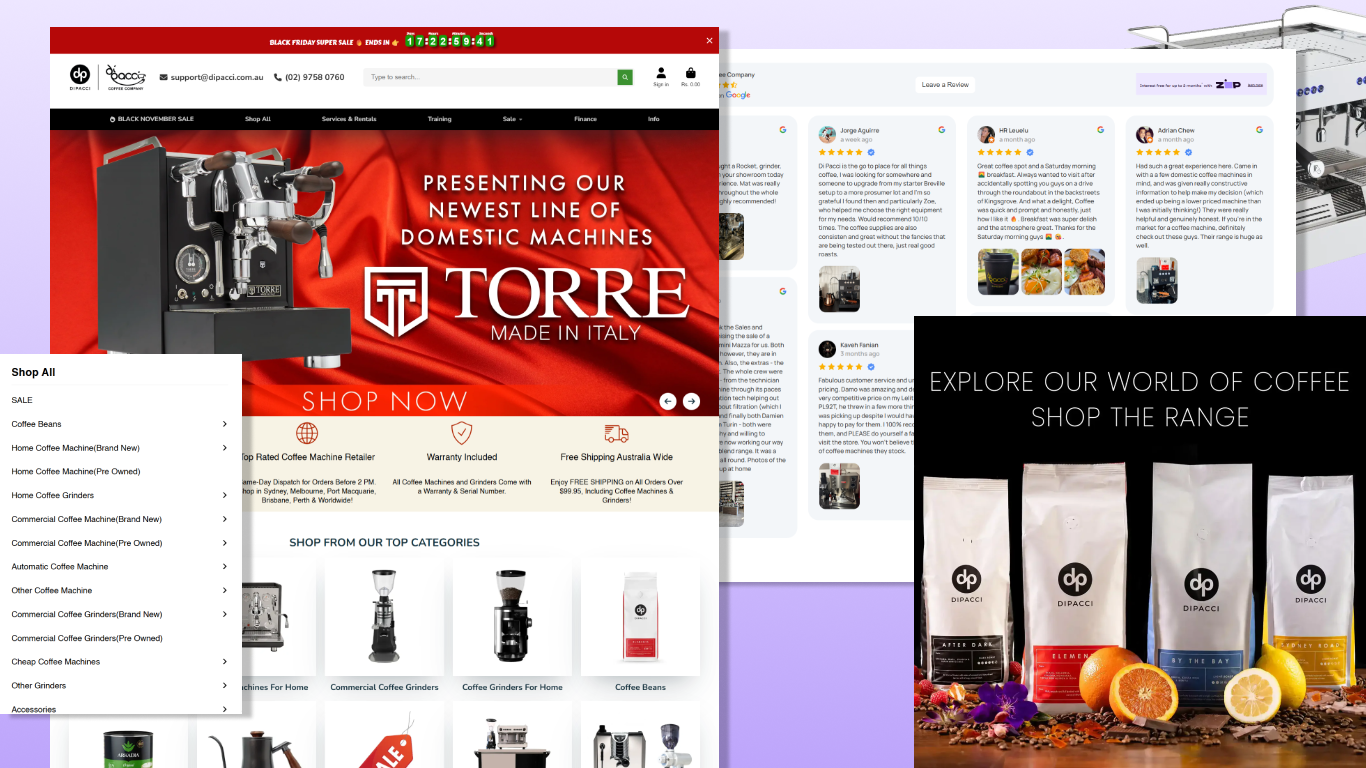Screen dimensions: 1366x768
Task: Expand Automatic Coffee Machine submenu
Action: [x=224, y=566]
